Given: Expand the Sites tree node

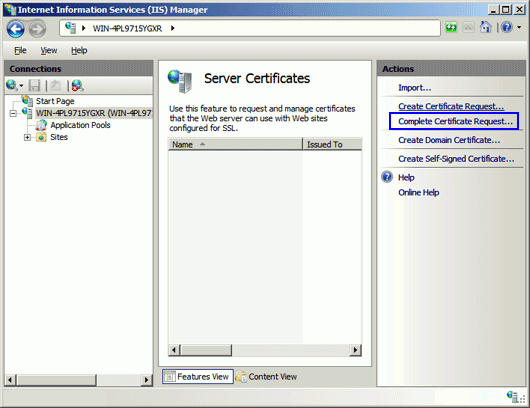Looking at the screenshot, I should (27, 137).
